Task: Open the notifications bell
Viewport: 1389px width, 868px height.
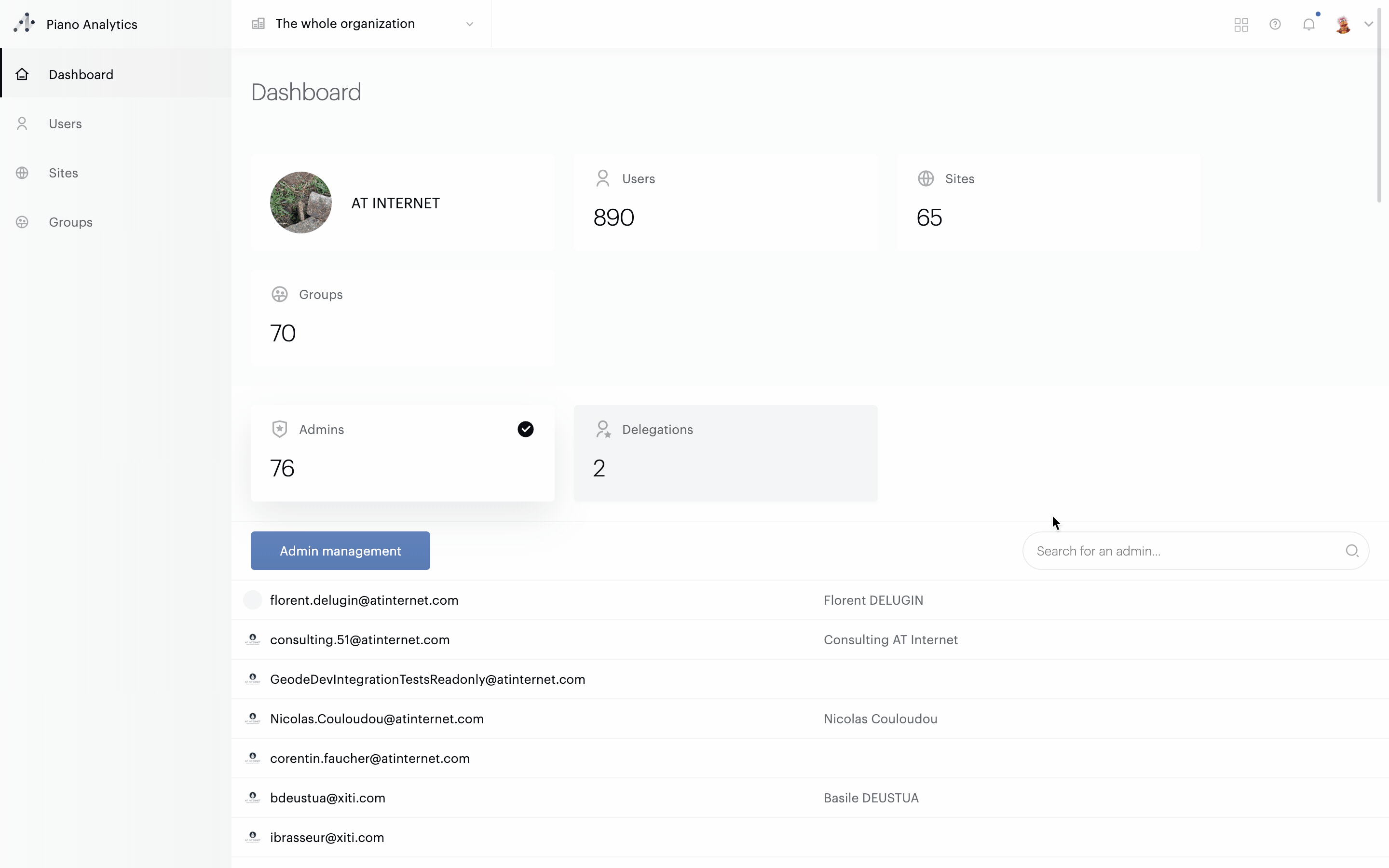Action: (x=1308, y=25)
